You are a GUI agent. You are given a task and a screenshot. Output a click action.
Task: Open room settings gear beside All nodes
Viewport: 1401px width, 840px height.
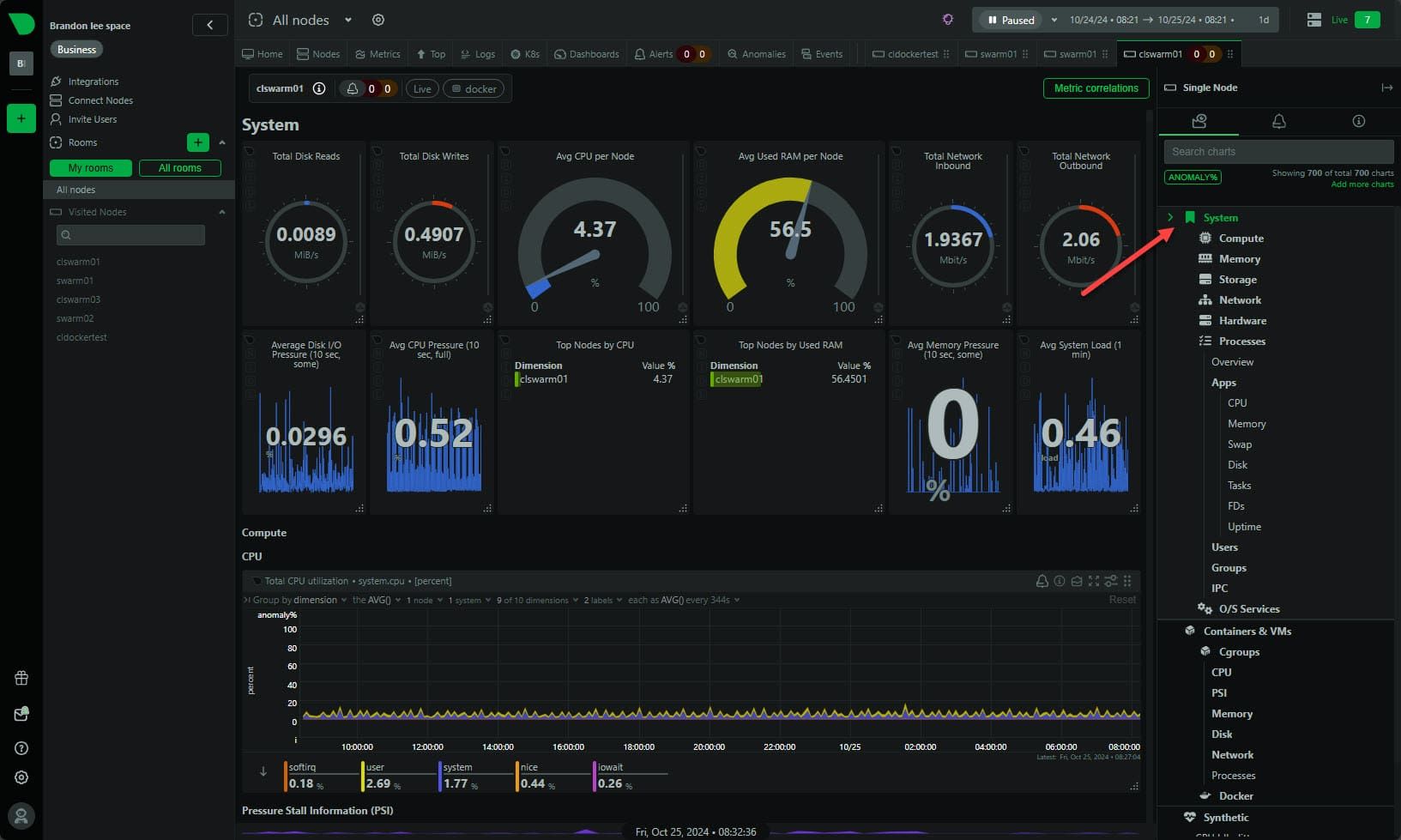pyautogui.click(x=378, y=20)
